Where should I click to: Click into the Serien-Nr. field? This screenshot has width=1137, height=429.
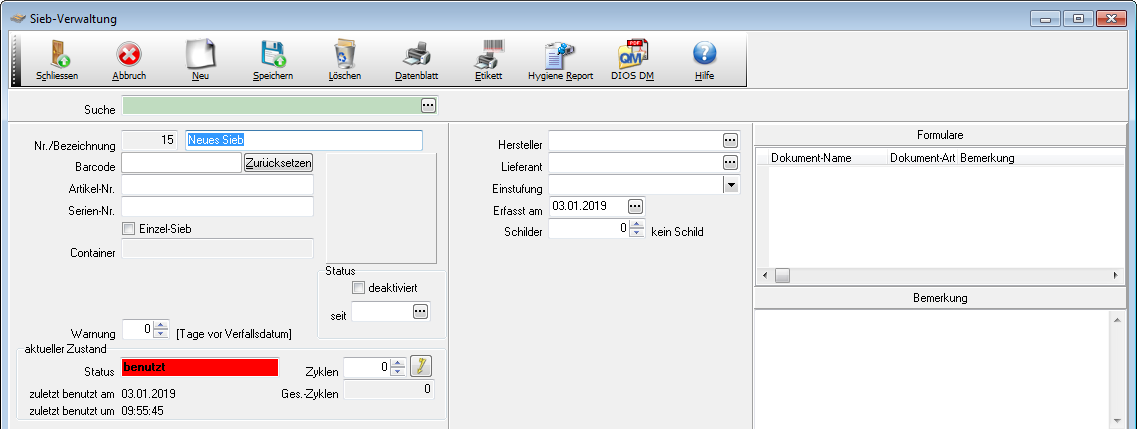218,207
